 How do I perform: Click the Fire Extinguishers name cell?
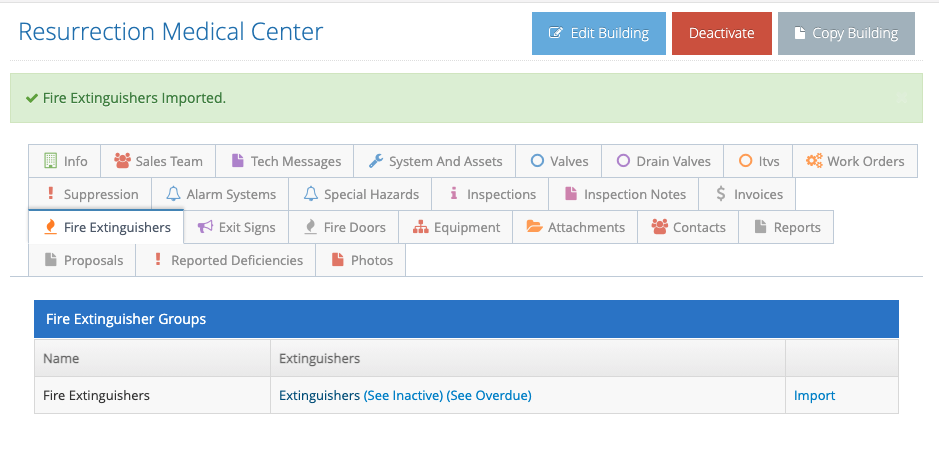(x=153, y=395)
